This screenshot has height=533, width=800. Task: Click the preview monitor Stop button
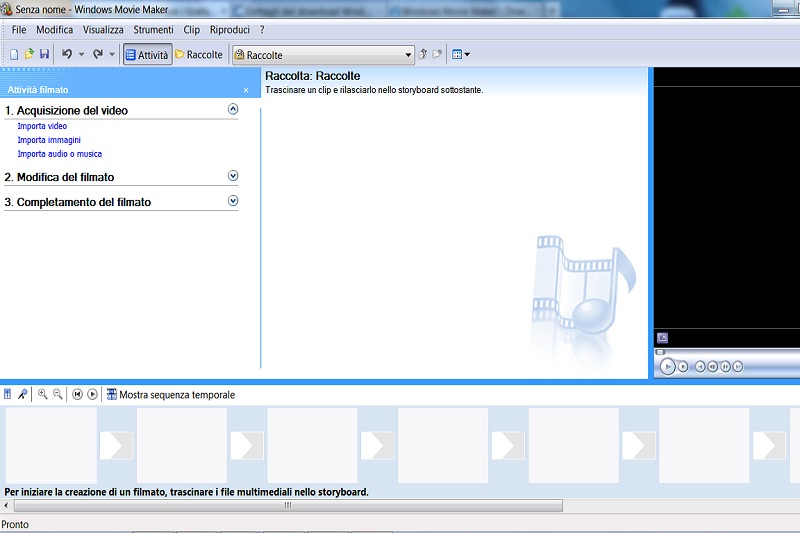(x=683, y=366)
